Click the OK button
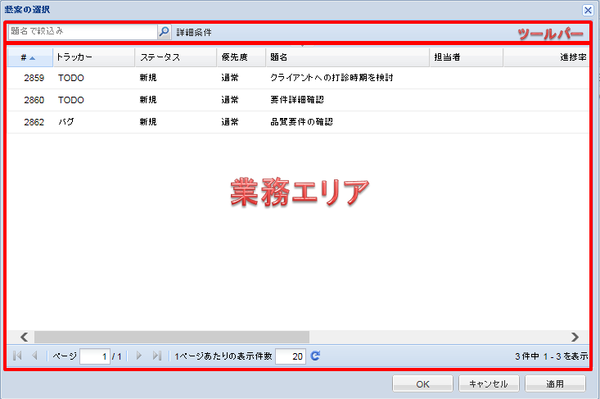 tap(423, 384)
